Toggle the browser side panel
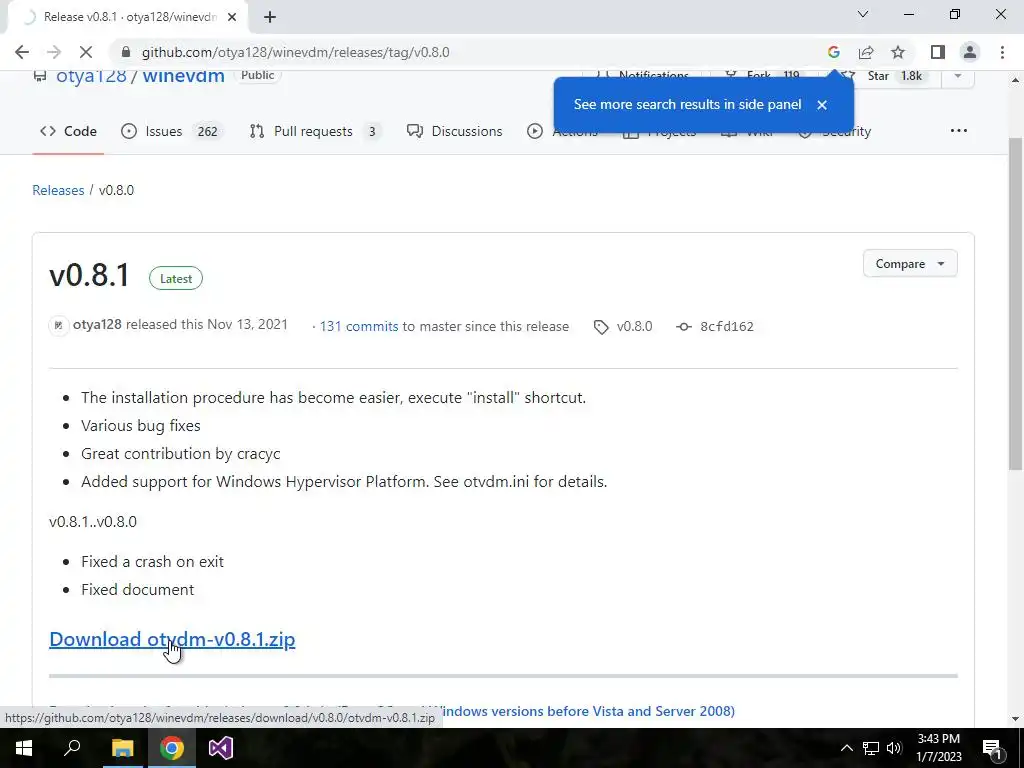The height and width of the screenshot is (768, 1024). (x=938, y=52)
